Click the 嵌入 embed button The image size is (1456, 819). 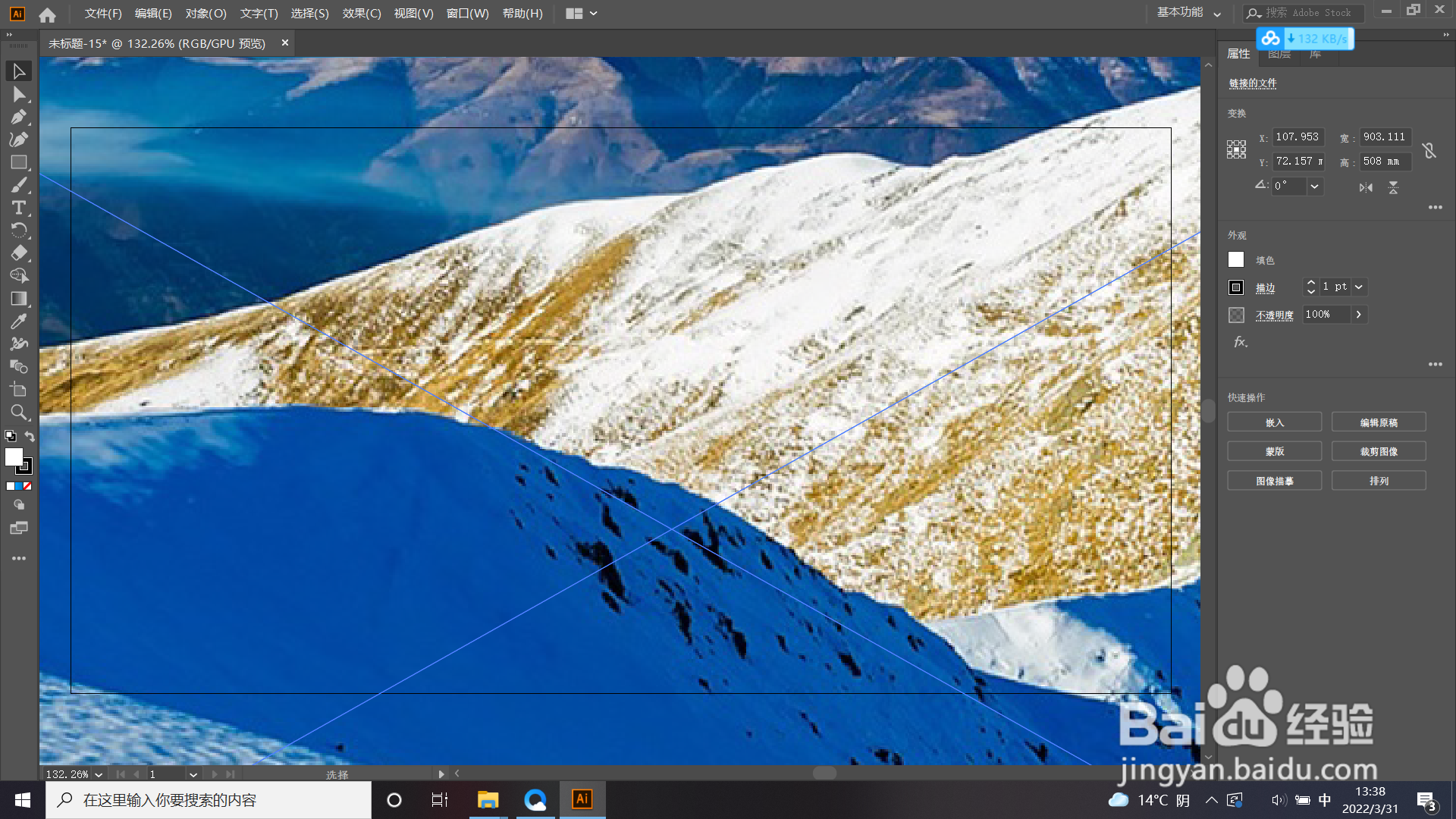1274,422
